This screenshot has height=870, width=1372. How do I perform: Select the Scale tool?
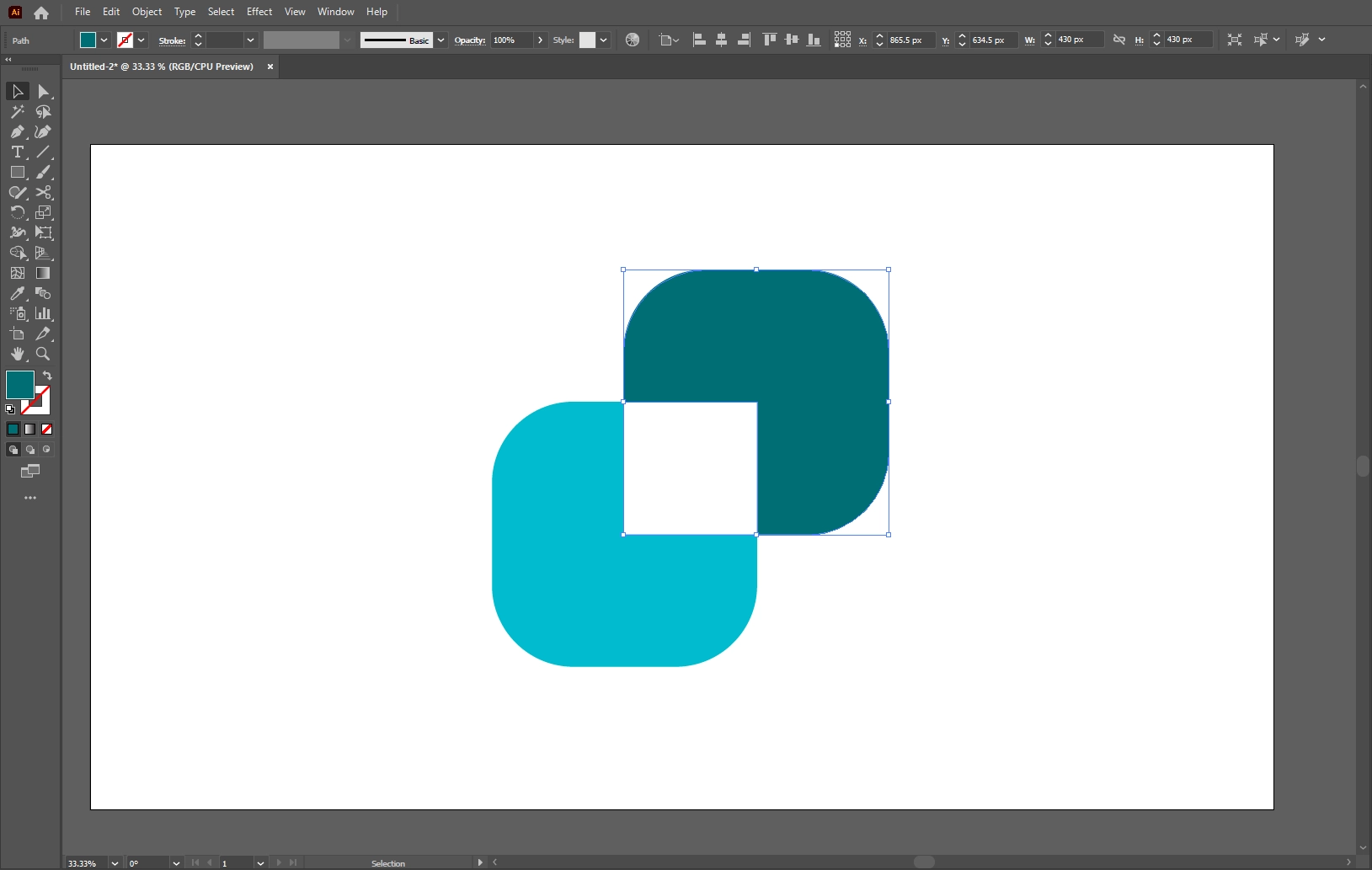click(44, 212)
